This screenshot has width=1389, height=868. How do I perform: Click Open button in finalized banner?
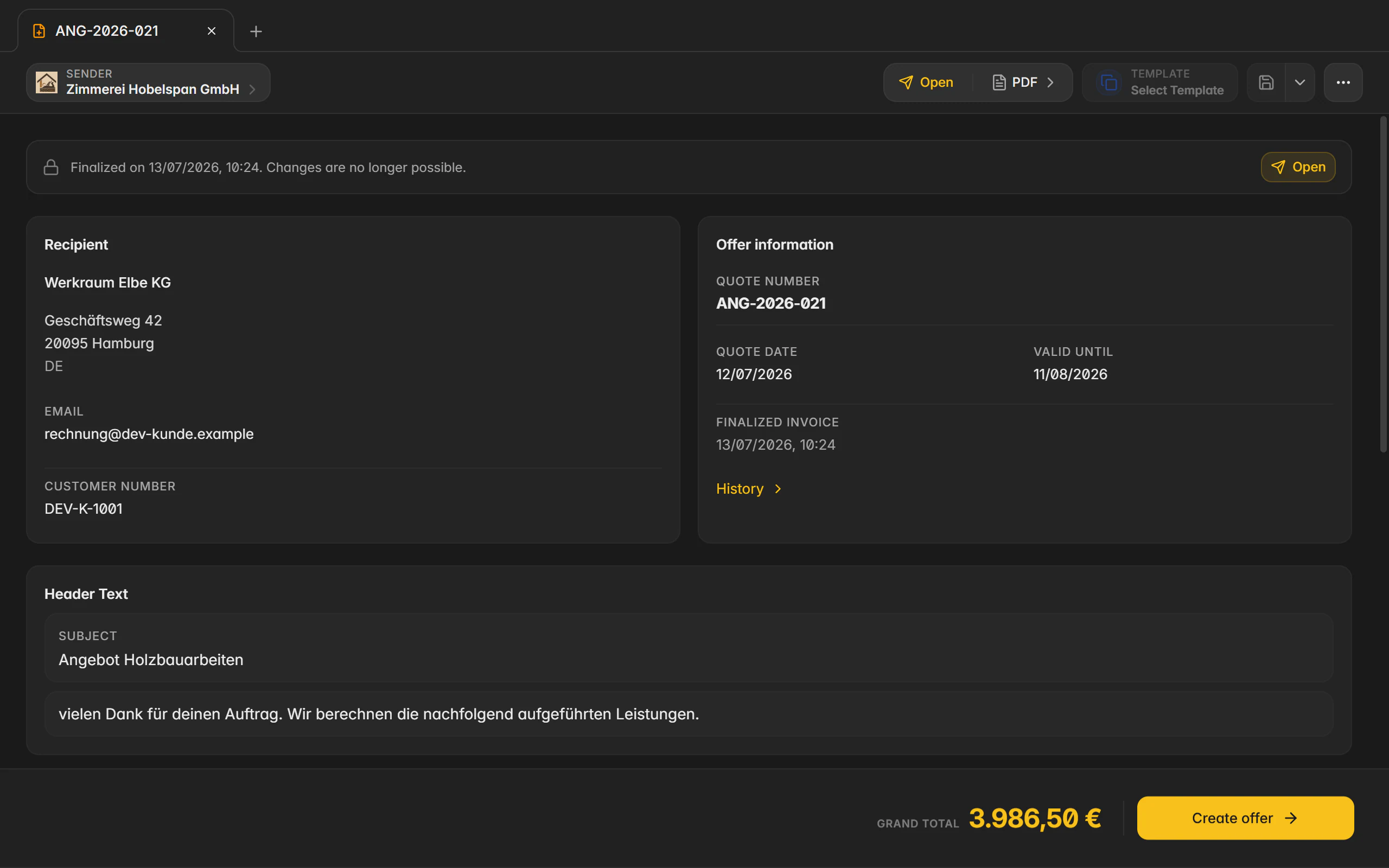[1298, 167]
